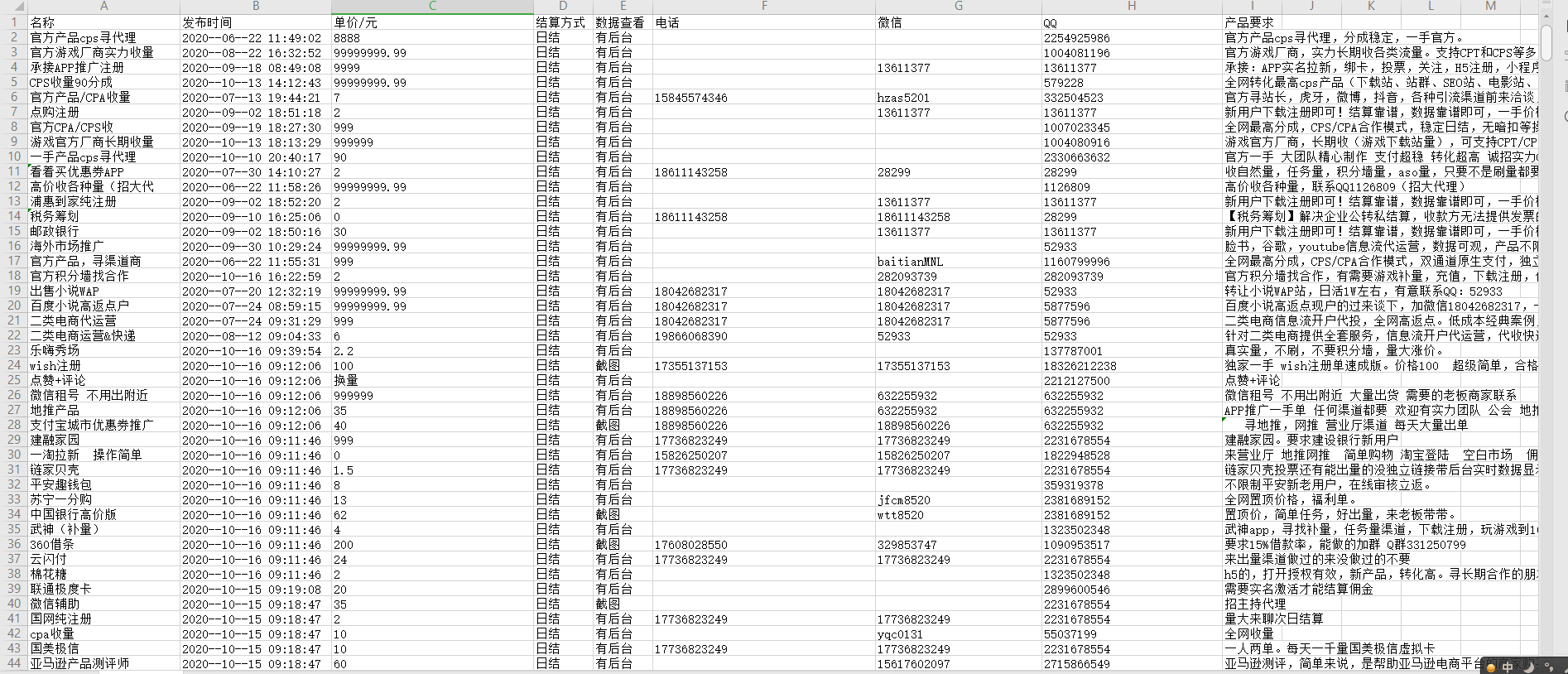Click the header cell QQ
Viewport: 1568px width, 674px height.
1132,22
